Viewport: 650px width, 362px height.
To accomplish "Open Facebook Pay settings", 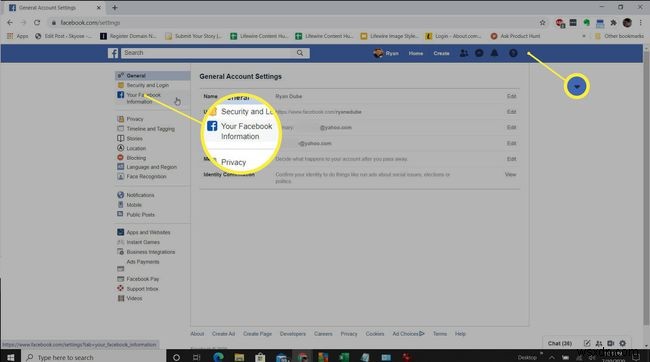I will (x=143, y=279).
